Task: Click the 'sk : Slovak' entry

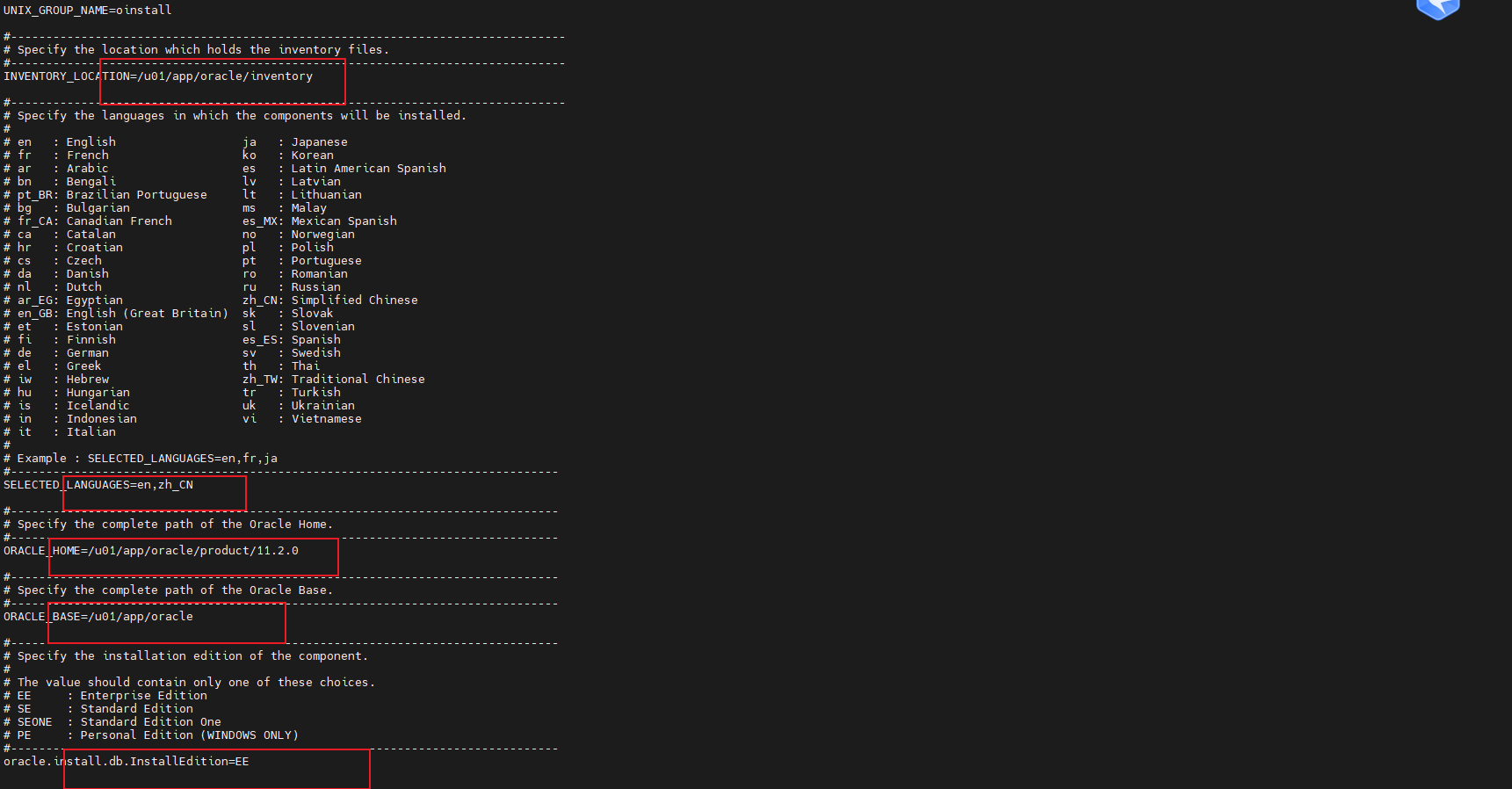Action: pyautogui.click(x=288, y=314)
